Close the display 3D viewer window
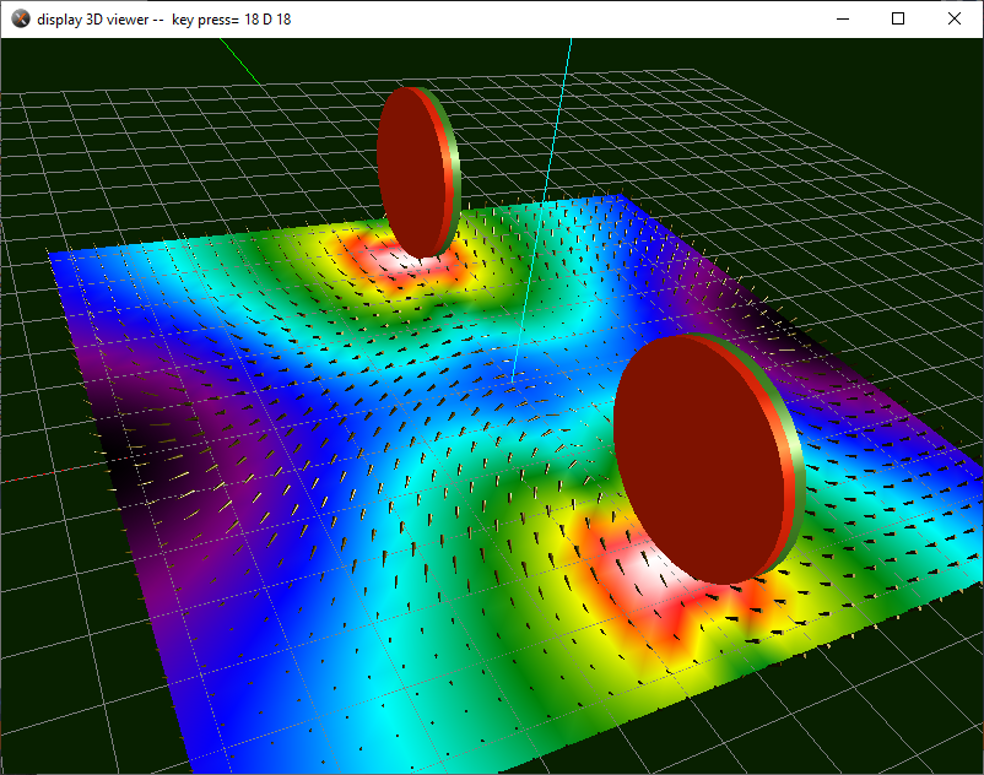This screenshot has height=775, width=984. coord(953,19)
